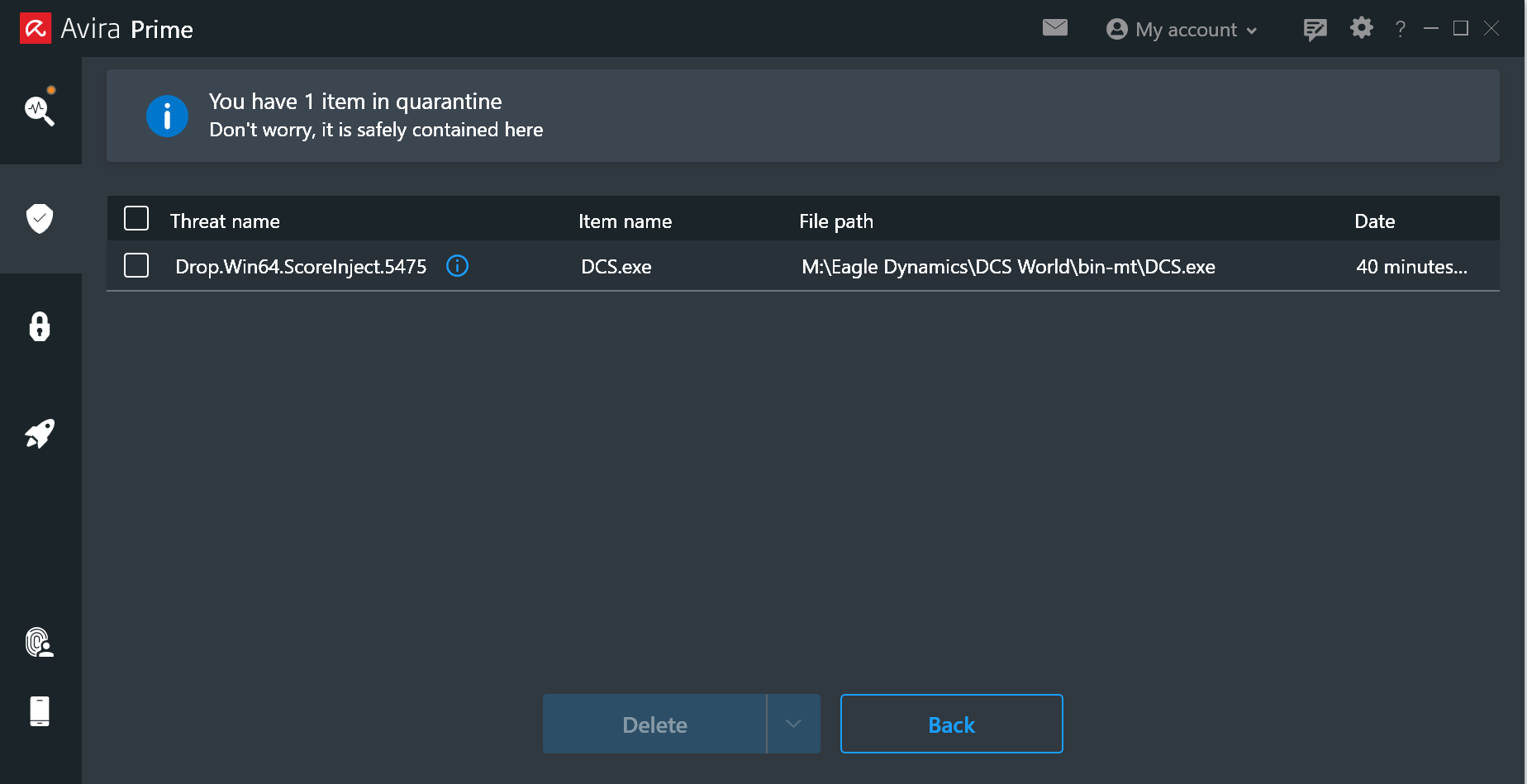This screenshot has width=1527, height=784.
Task: Sort by Date column header
Action: (x=1375, y=221)
